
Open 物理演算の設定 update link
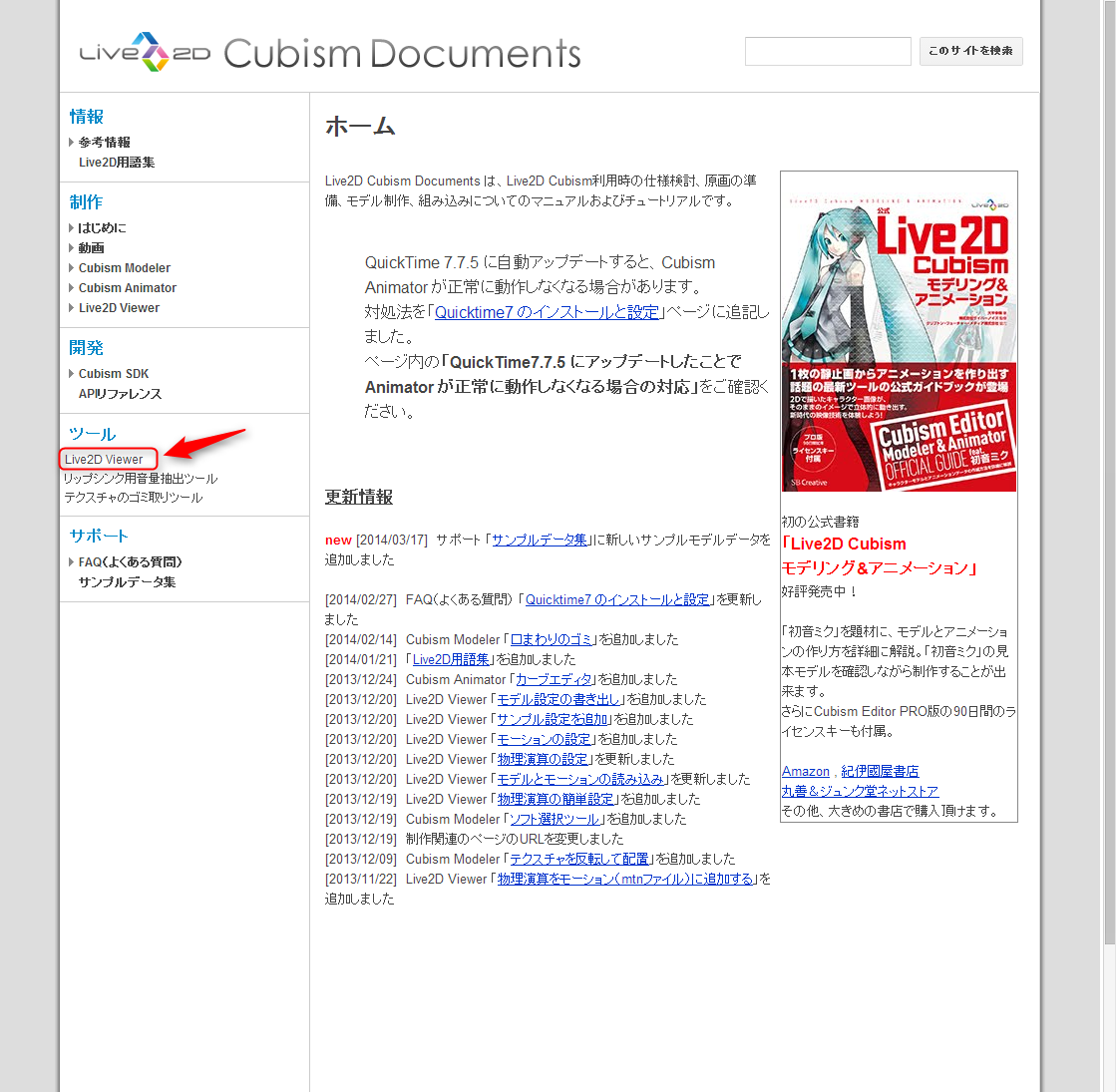(x=543, y=759)
